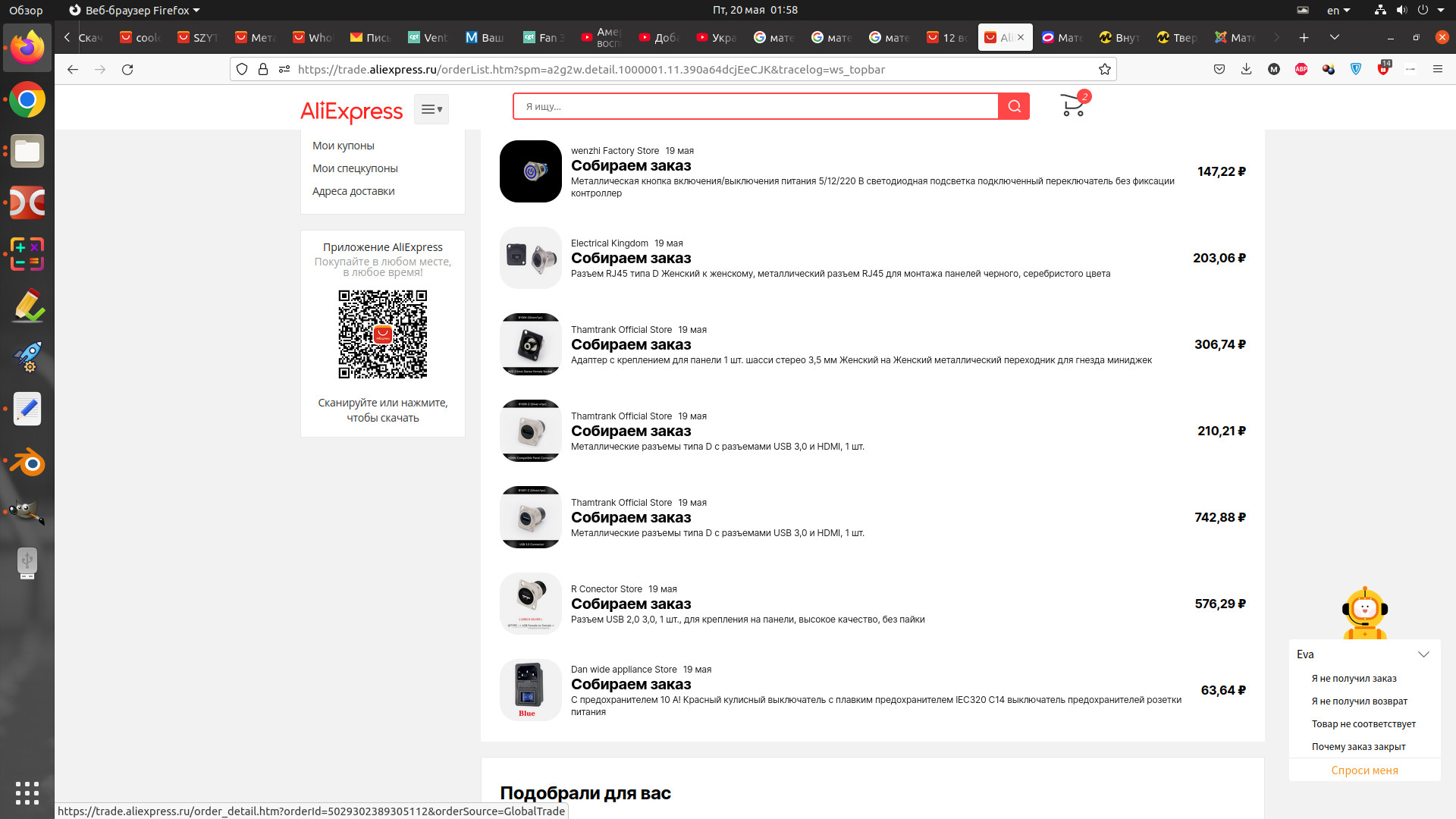Switch to the "Укра" YouTube tab
1456x819 pixels.
tap(717, 37)
